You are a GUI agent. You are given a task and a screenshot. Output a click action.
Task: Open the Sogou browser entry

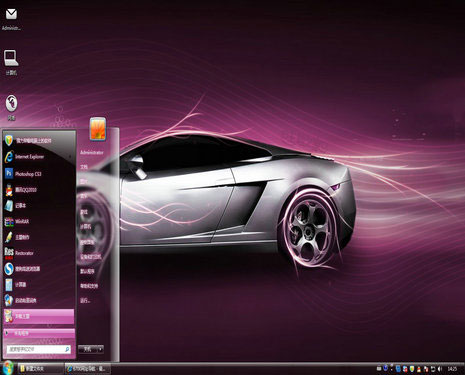pyautogui.click(x=39, y=269)
